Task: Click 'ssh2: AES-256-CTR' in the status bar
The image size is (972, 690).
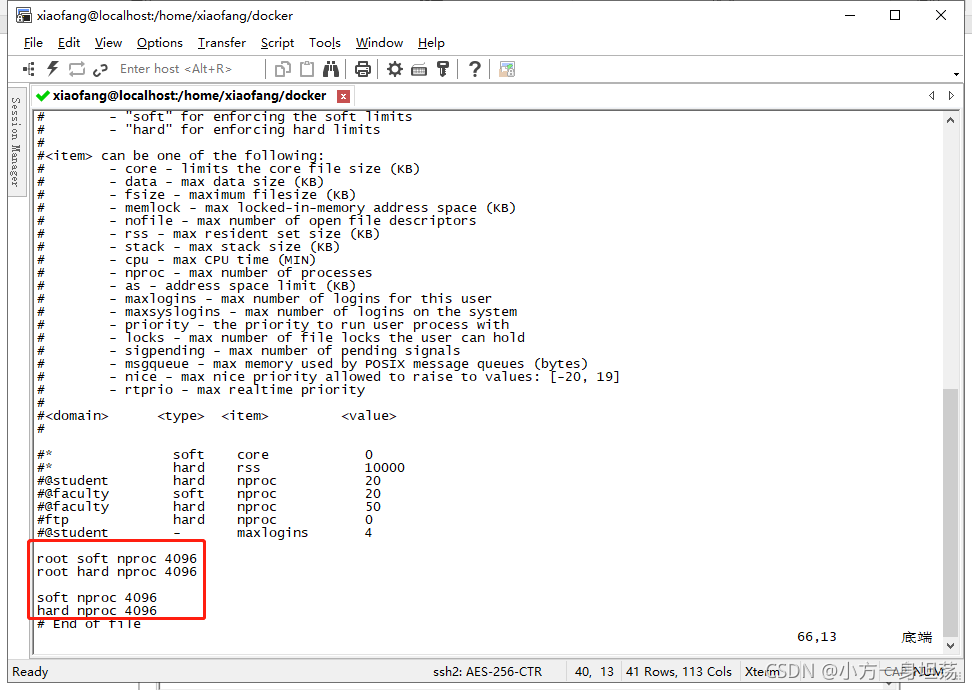Action: point(487,671)
